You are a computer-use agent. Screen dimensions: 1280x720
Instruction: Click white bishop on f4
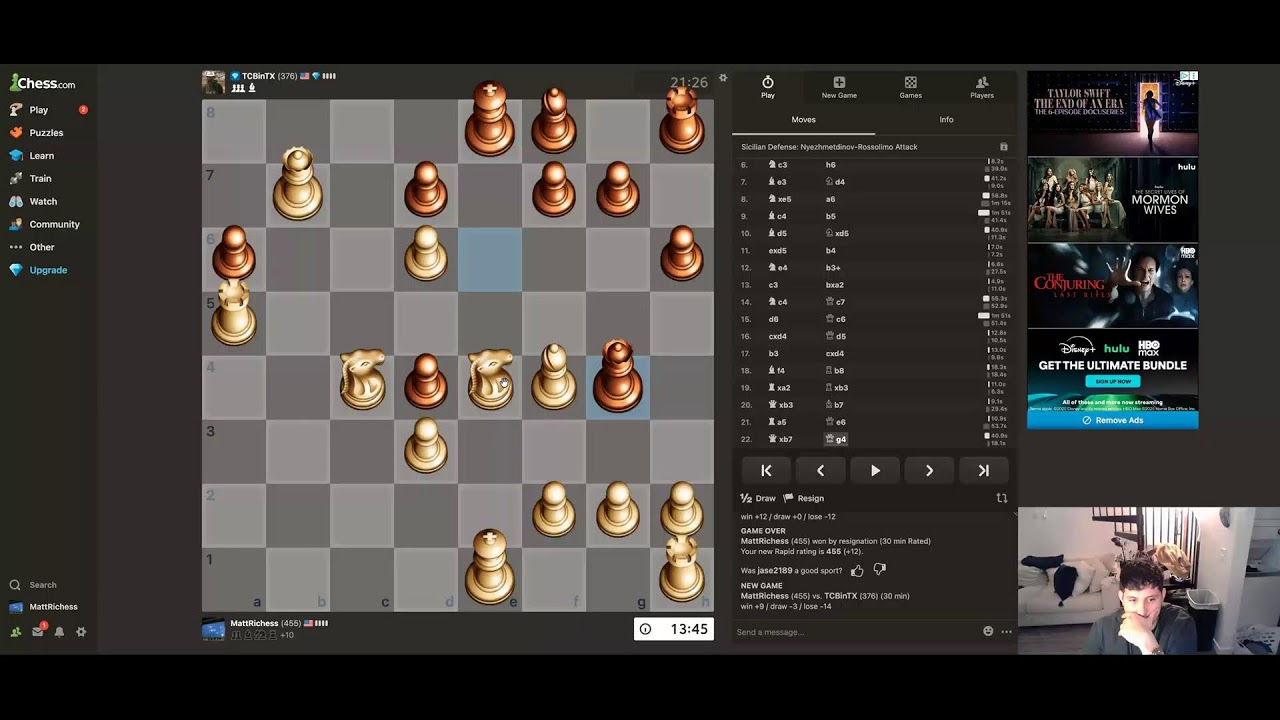click(554, 376)
